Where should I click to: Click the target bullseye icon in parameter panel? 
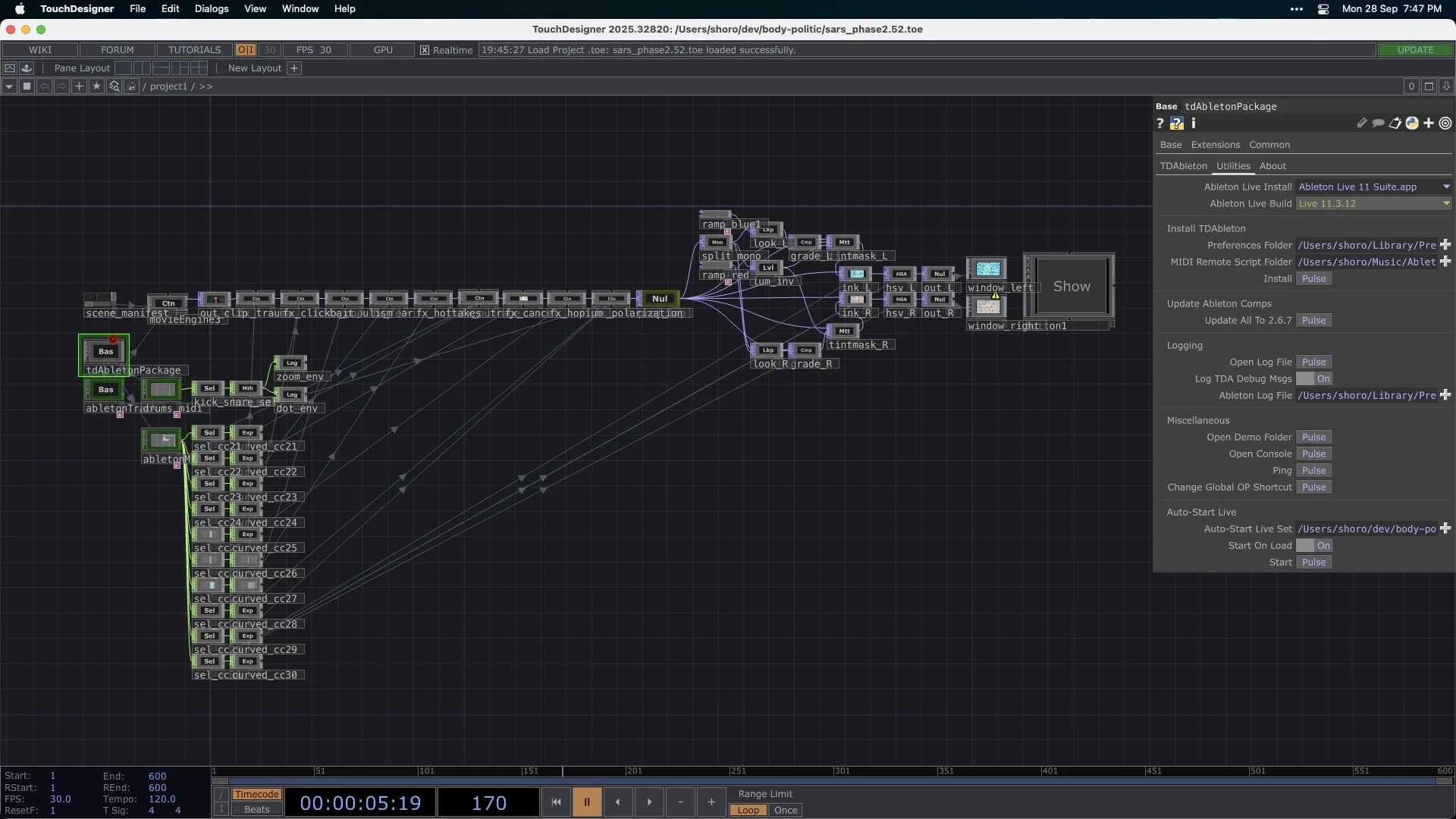(x=1445, y=123)
